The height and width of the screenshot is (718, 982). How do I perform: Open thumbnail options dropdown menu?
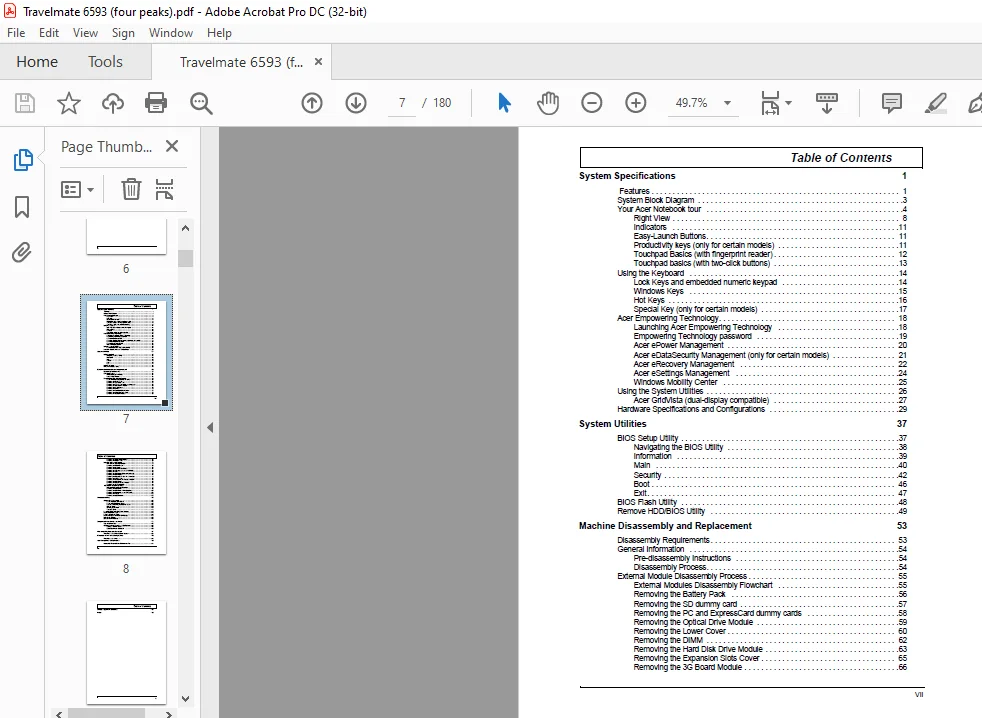coord(77,189)
